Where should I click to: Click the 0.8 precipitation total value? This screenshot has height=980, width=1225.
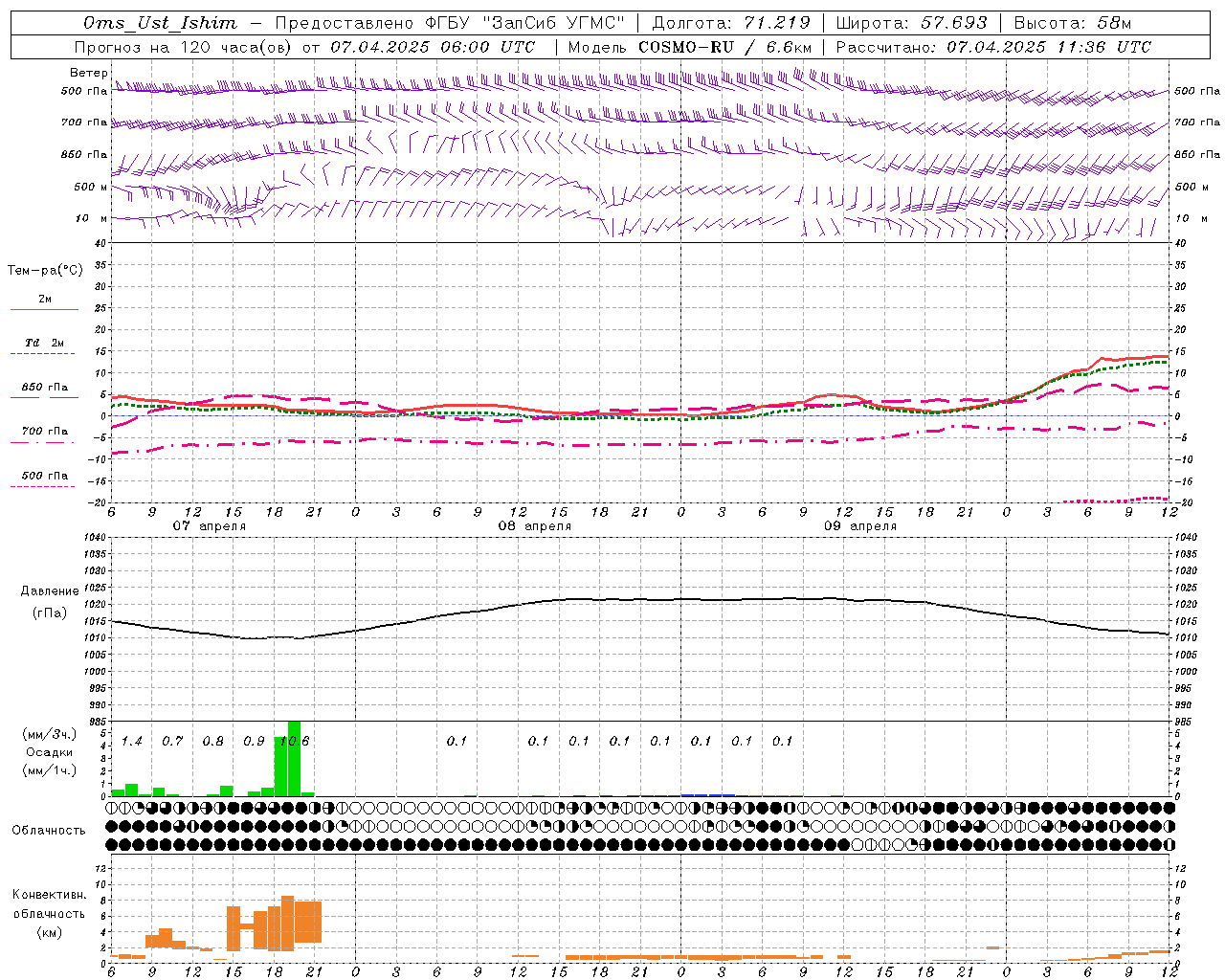click(212, 741)
